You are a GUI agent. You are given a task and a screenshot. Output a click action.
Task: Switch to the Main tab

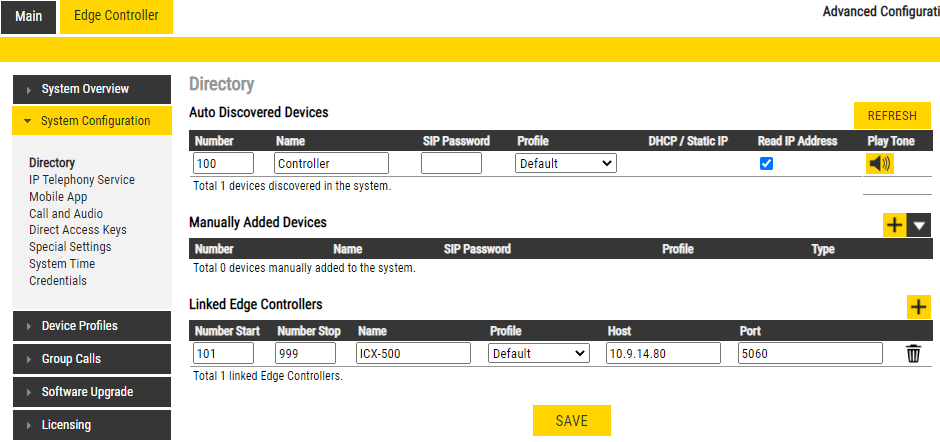point(29,16)
